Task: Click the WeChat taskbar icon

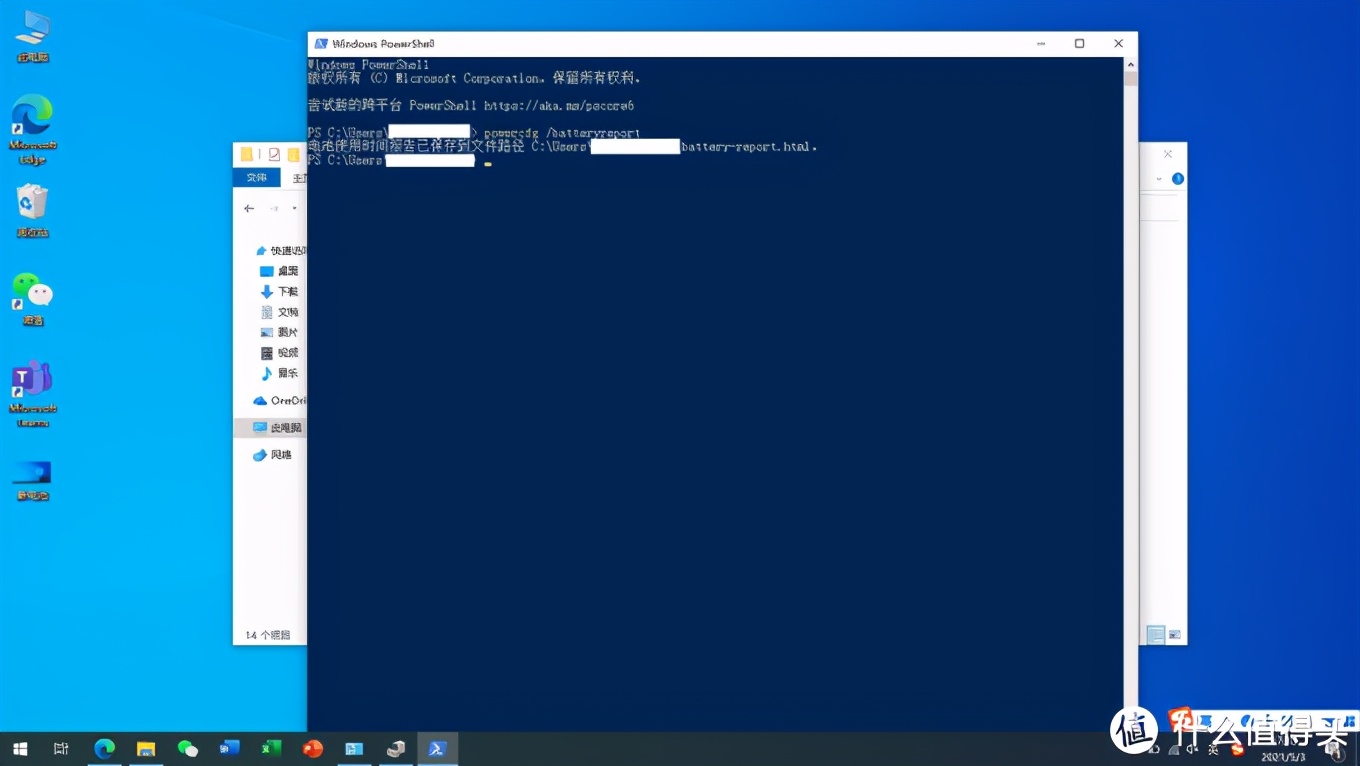Action: 187,748
